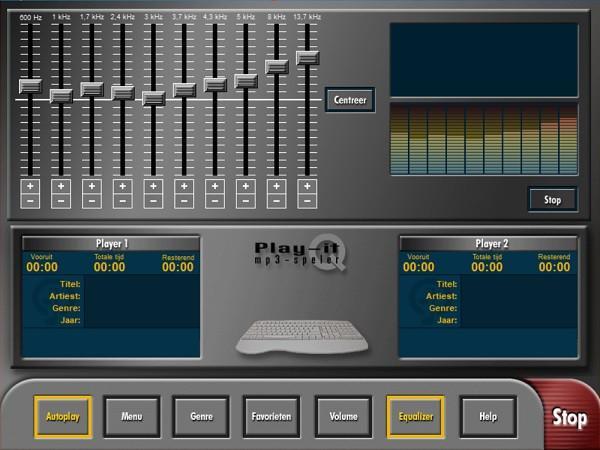Click the Play-it mp3-speler logo
The image size is (600, 450).
pos(300,253)
